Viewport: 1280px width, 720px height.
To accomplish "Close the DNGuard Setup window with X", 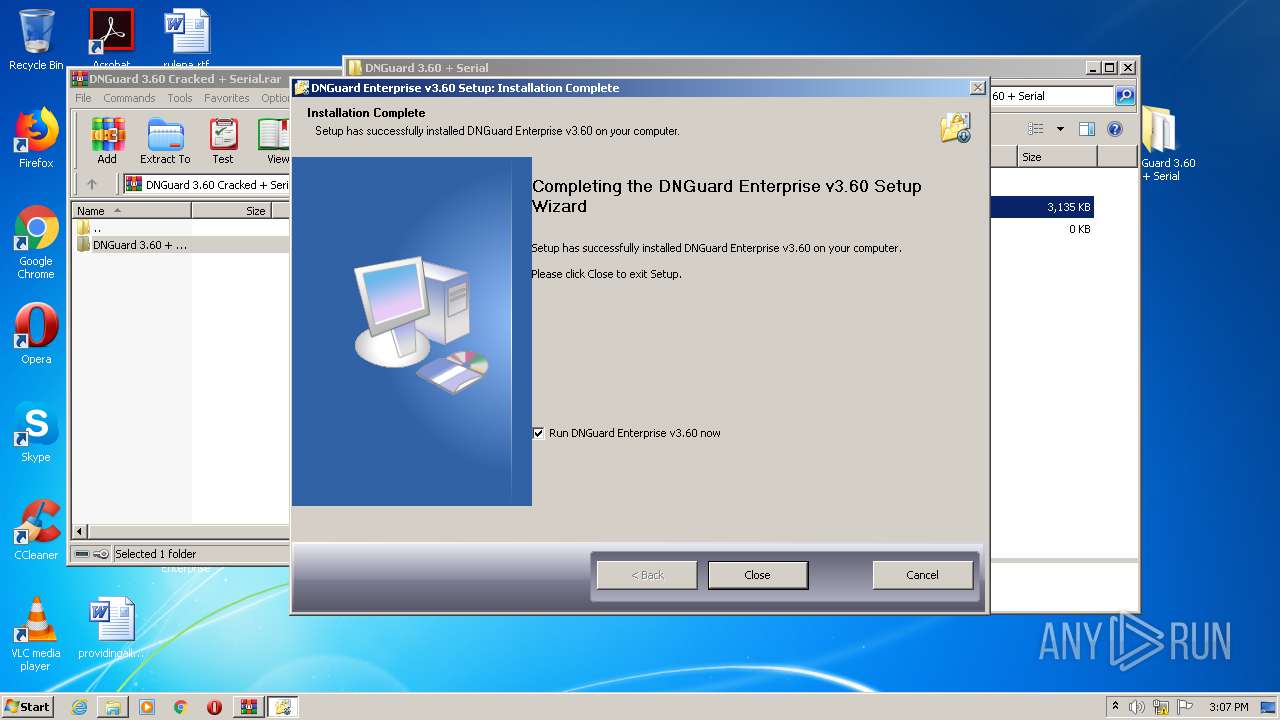I will 977,88.
